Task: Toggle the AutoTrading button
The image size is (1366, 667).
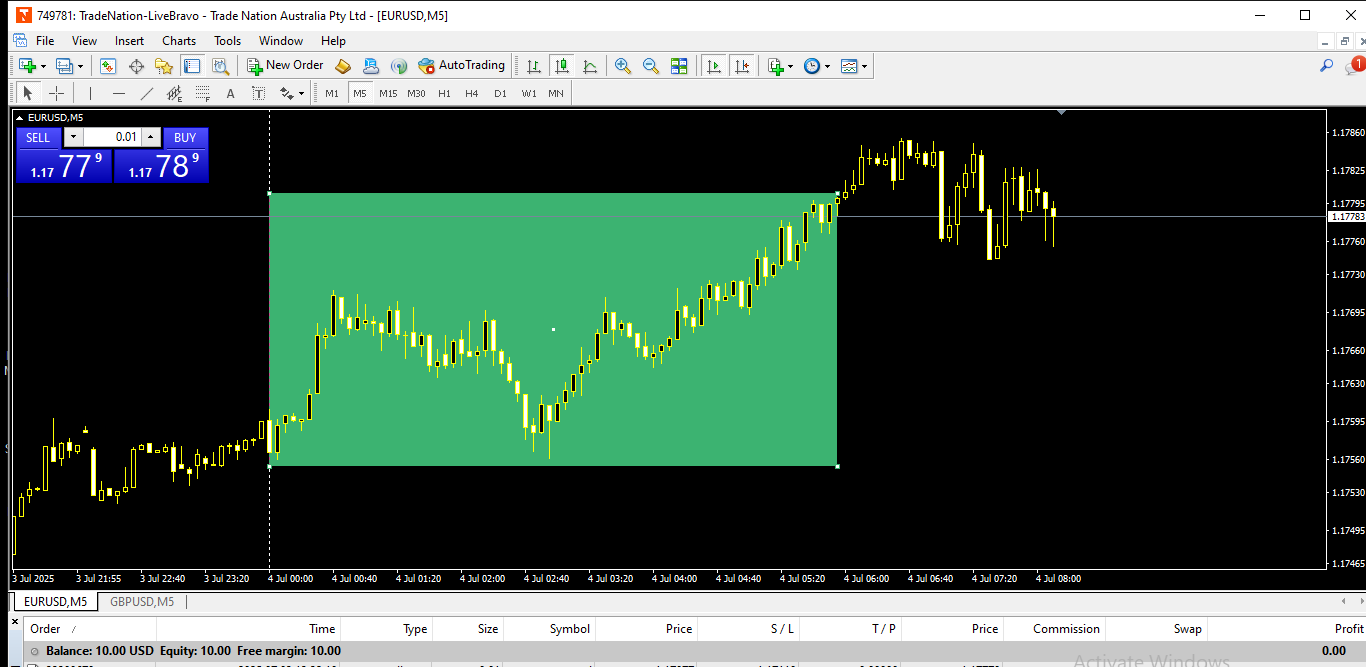Action: click(x=462, y=66)
